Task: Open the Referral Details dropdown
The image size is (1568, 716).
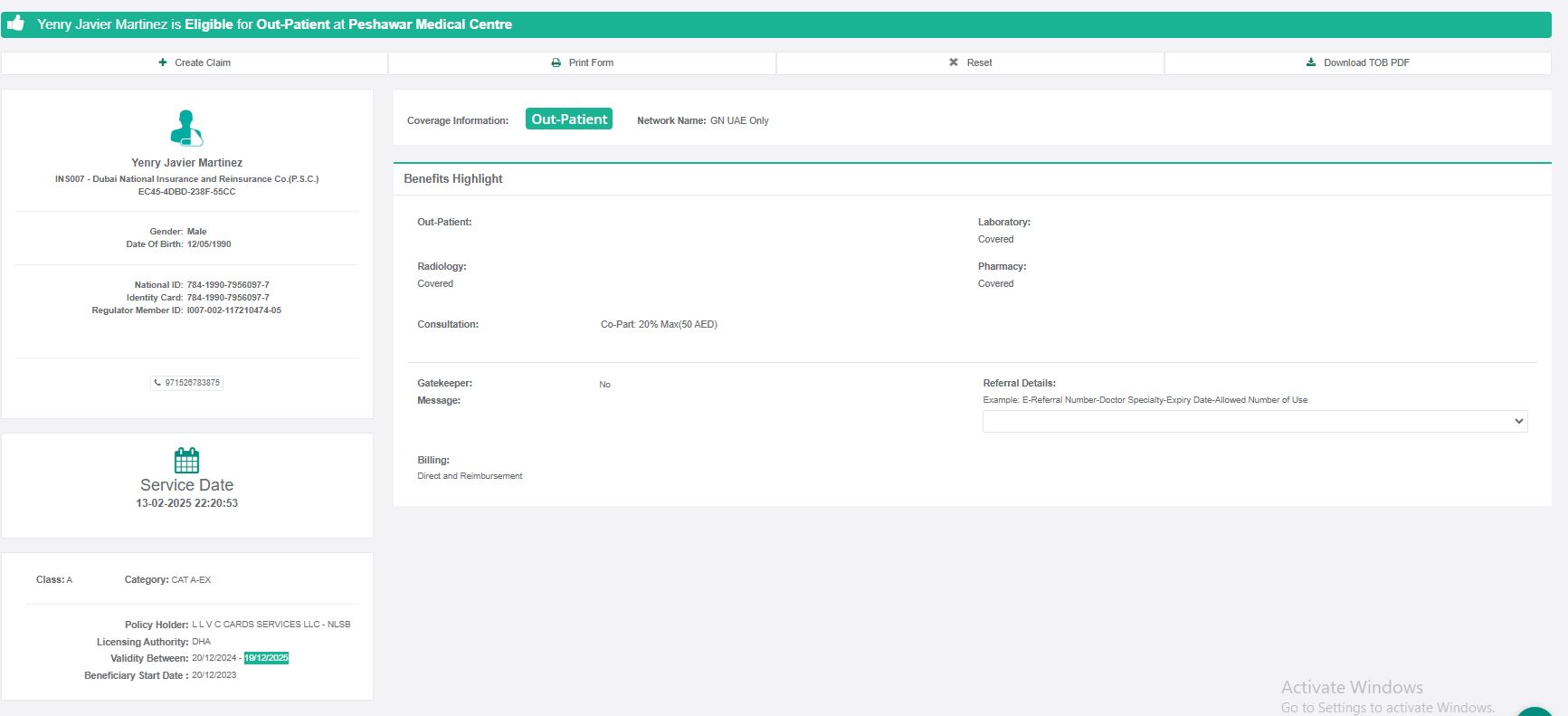Action: [x=1254, y=421]
